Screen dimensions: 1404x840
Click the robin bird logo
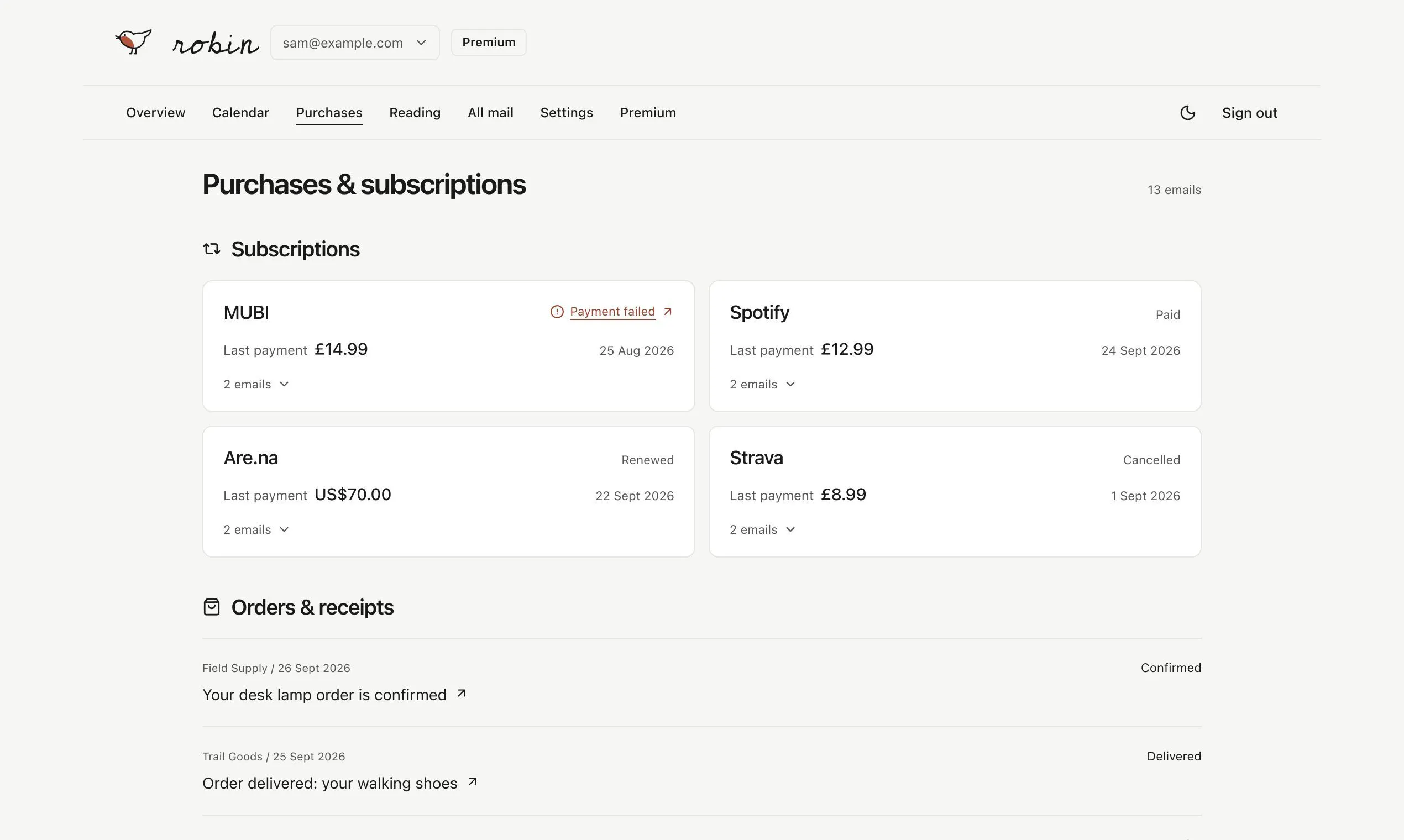pyautogui.click(x=134, y=42)
